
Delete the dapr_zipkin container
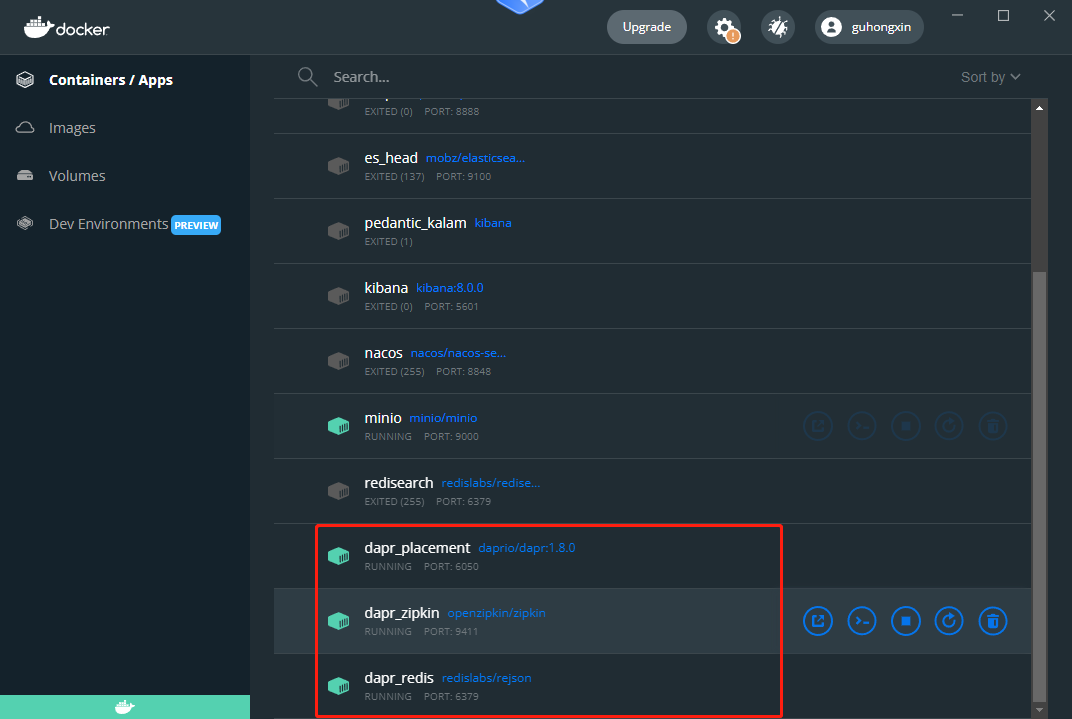[x=993, y=621]
